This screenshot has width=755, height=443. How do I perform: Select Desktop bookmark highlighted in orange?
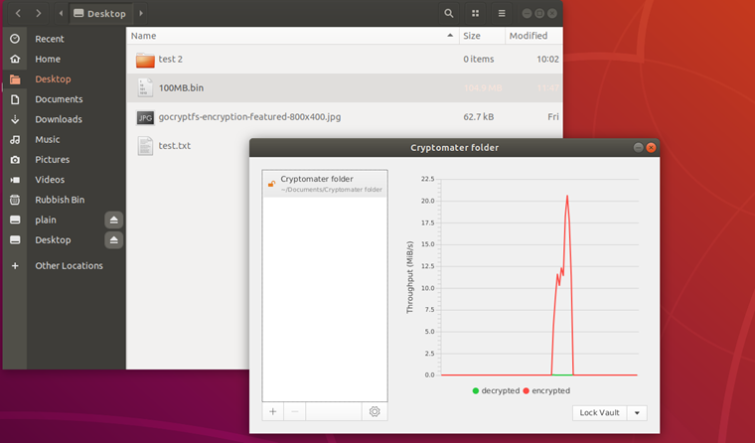(x=64, y=79)
